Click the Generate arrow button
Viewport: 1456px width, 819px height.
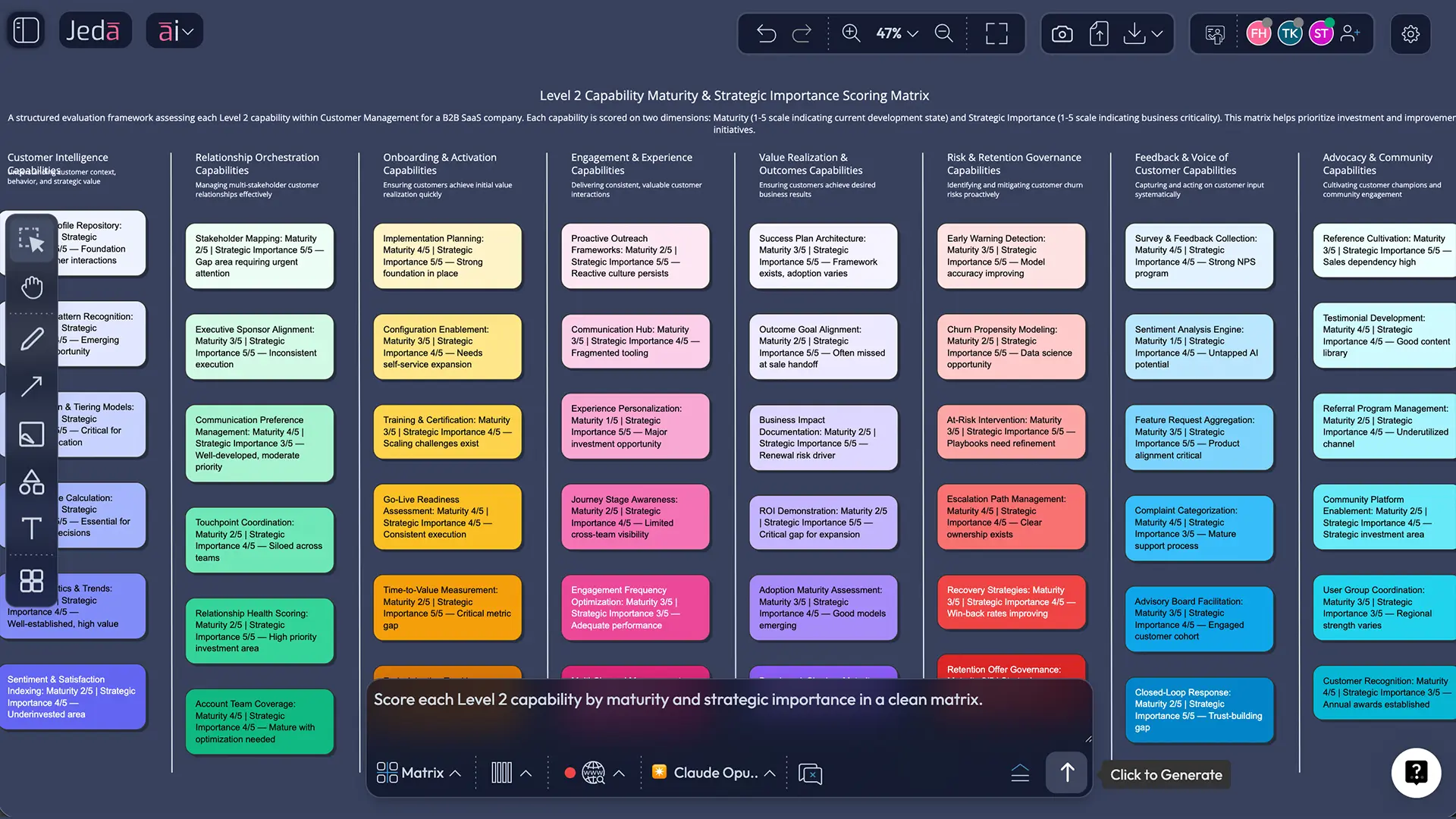pyautogui.click(x=1066, y=772)
